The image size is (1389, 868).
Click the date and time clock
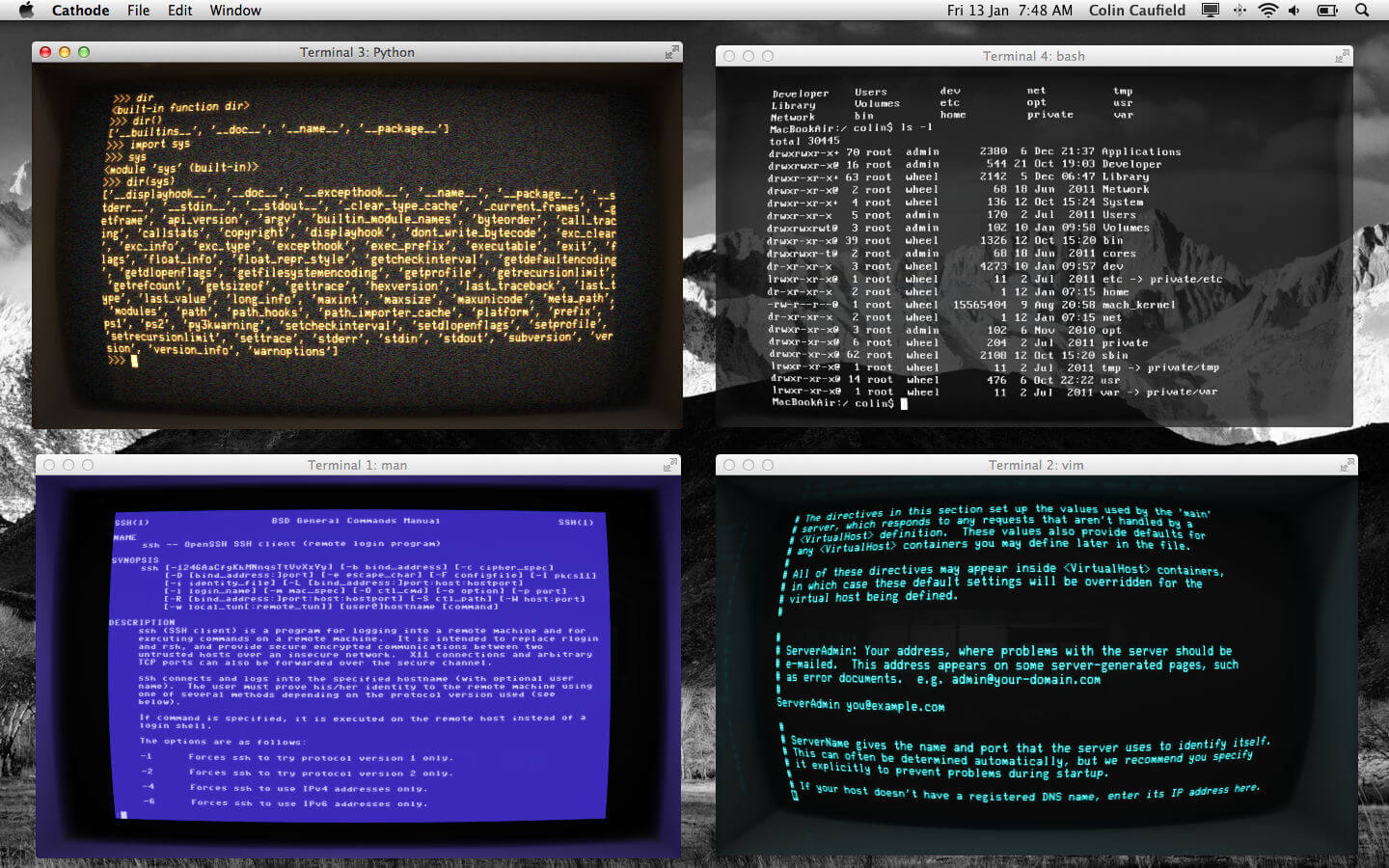coord(1010,11)
